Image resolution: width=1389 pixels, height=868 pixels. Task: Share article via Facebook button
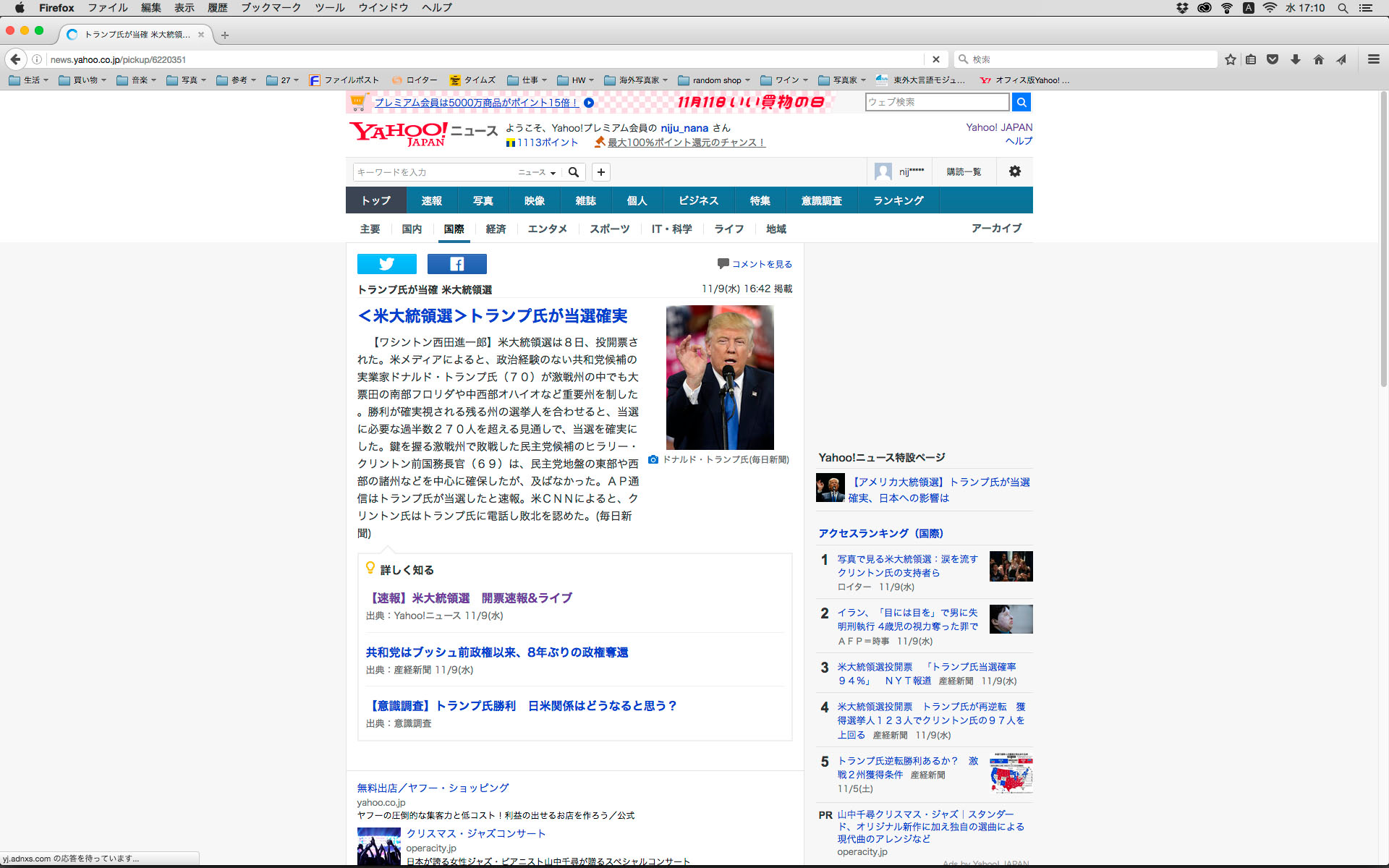click(x=456, y=264)
